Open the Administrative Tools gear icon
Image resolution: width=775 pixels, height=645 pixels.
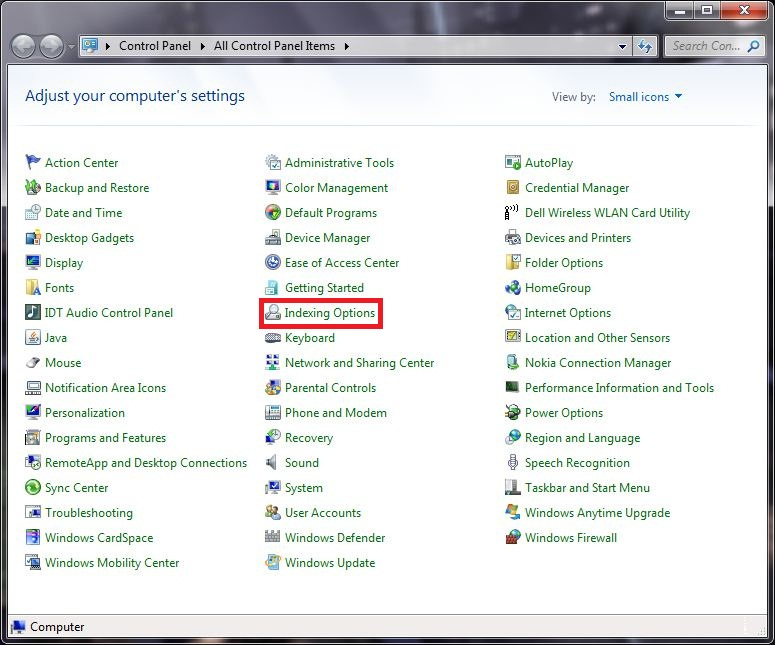[x=272, y=162]
